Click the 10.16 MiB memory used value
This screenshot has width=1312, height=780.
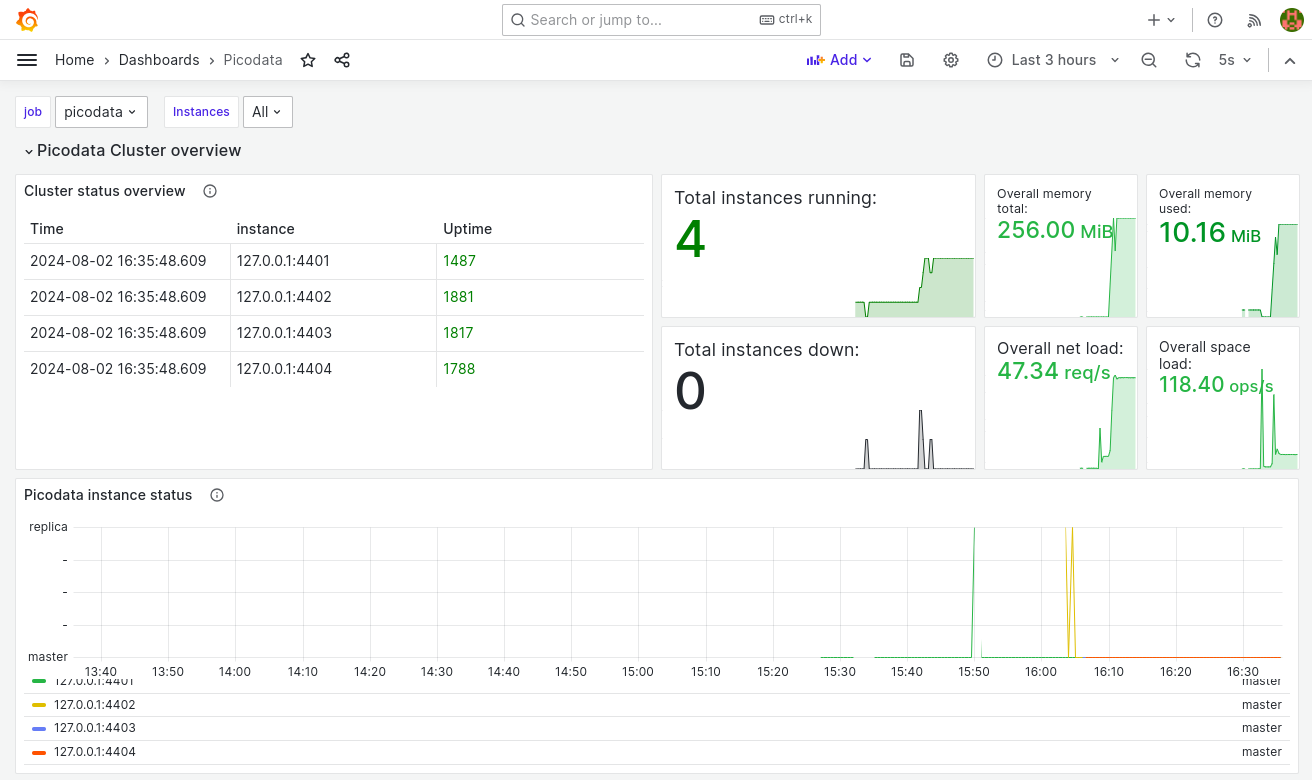pos(1210,233)
